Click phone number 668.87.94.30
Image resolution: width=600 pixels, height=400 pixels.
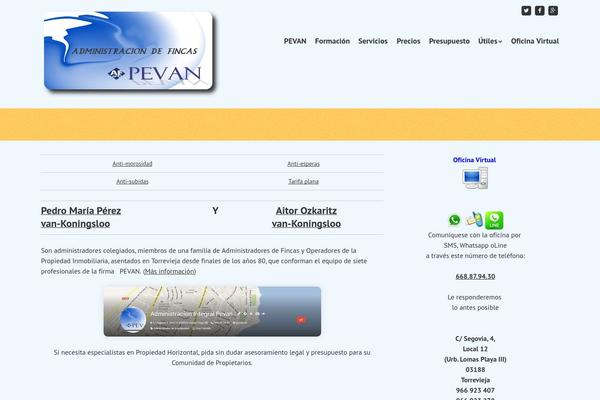click(x=475, y=276)
